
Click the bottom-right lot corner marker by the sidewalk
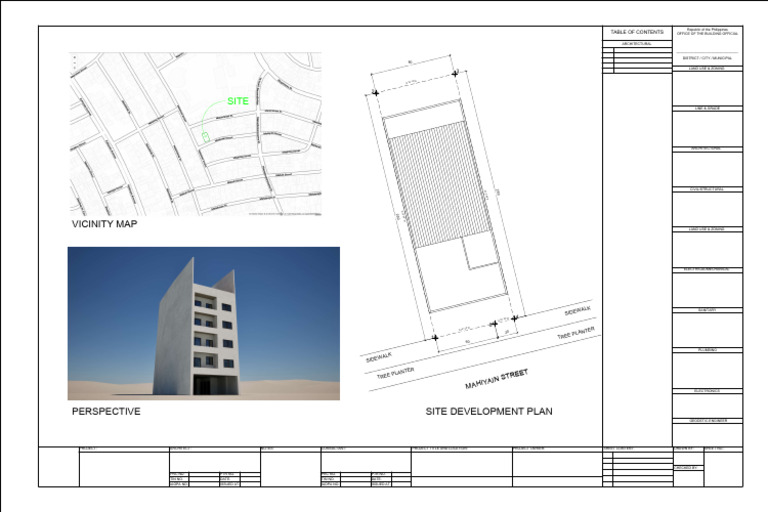[514, 318]
